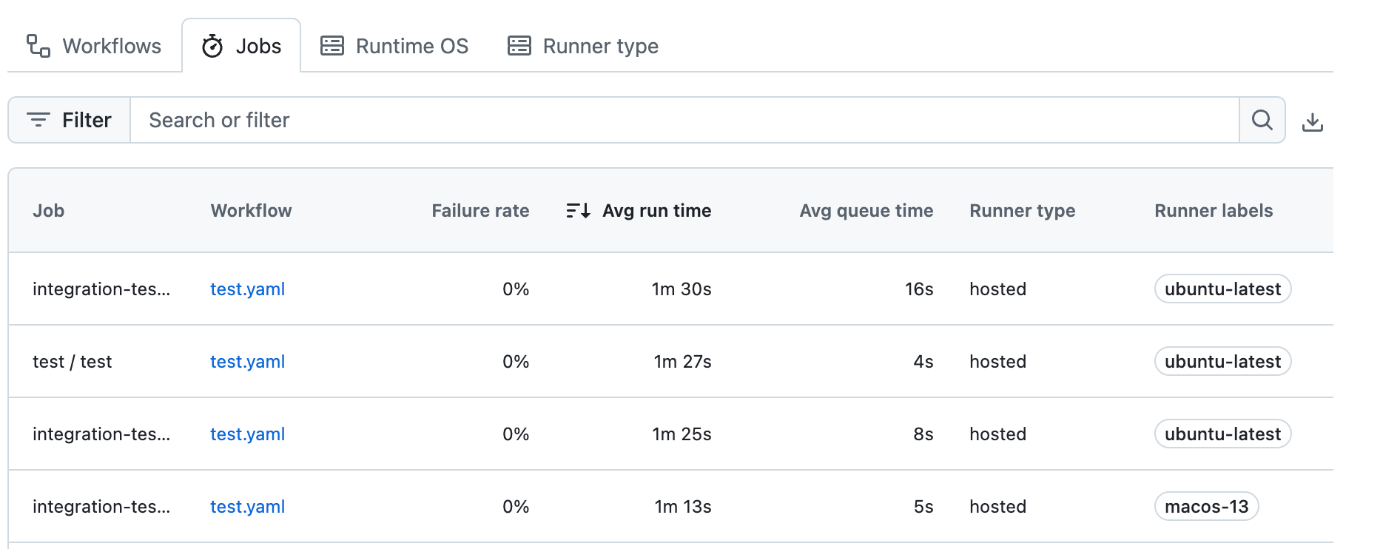Click the stopwatch icon on Jobs tab
Viewport: 1400px width, 549px height.
tap(212, 46)
